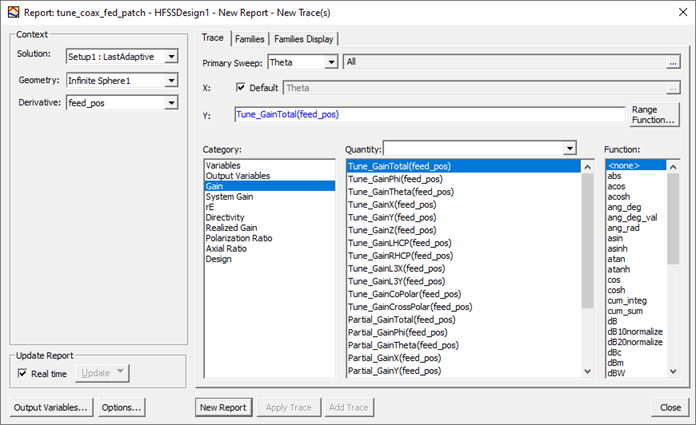Select Directivity in the Category list
This screenshot has width=696, height=425.
click(225, 217)
